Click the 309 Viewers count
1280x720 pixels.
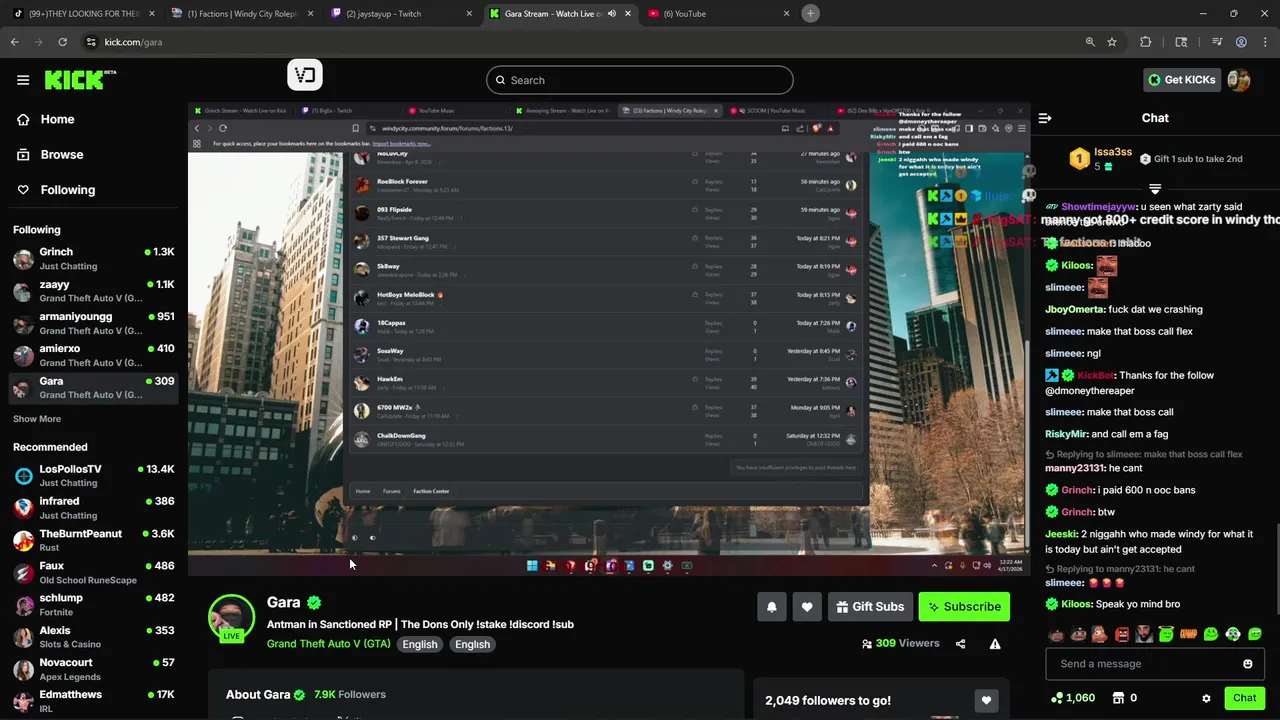(900, 644)
